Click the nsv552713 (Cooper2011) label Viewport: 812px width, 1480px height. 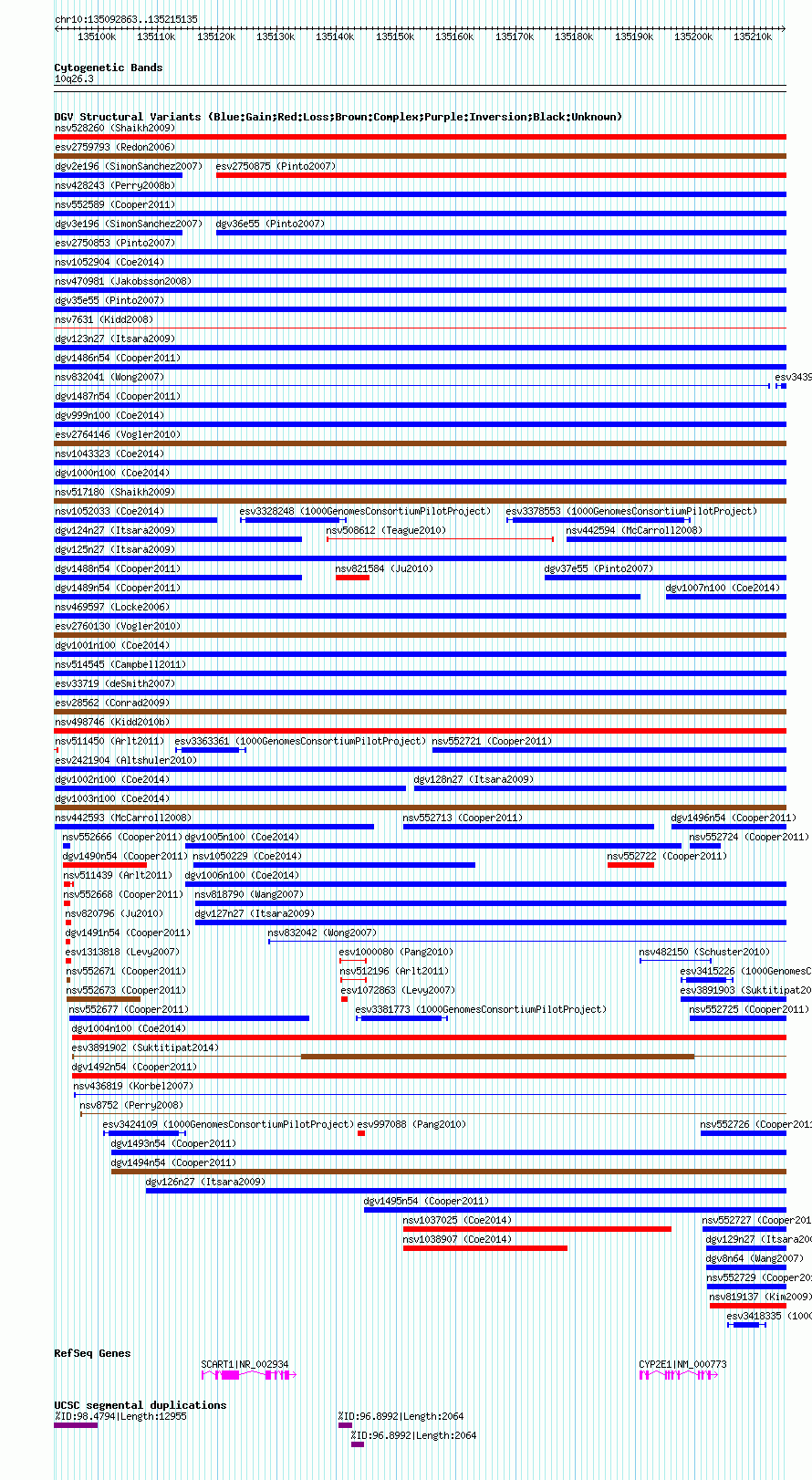point(463,818)
